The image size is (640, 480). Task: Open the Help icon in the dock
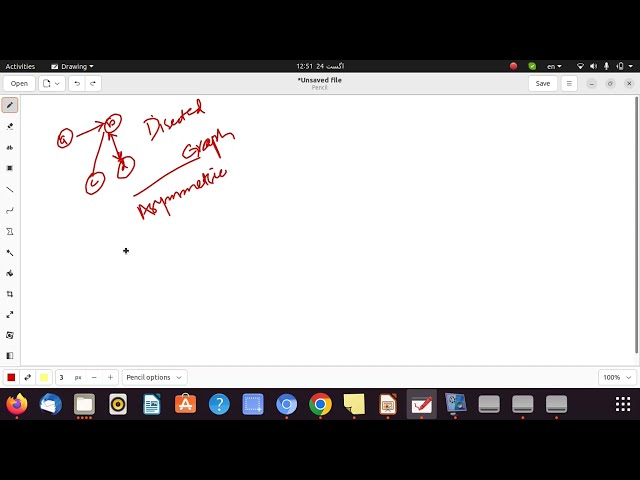click(x=219, y=404)
